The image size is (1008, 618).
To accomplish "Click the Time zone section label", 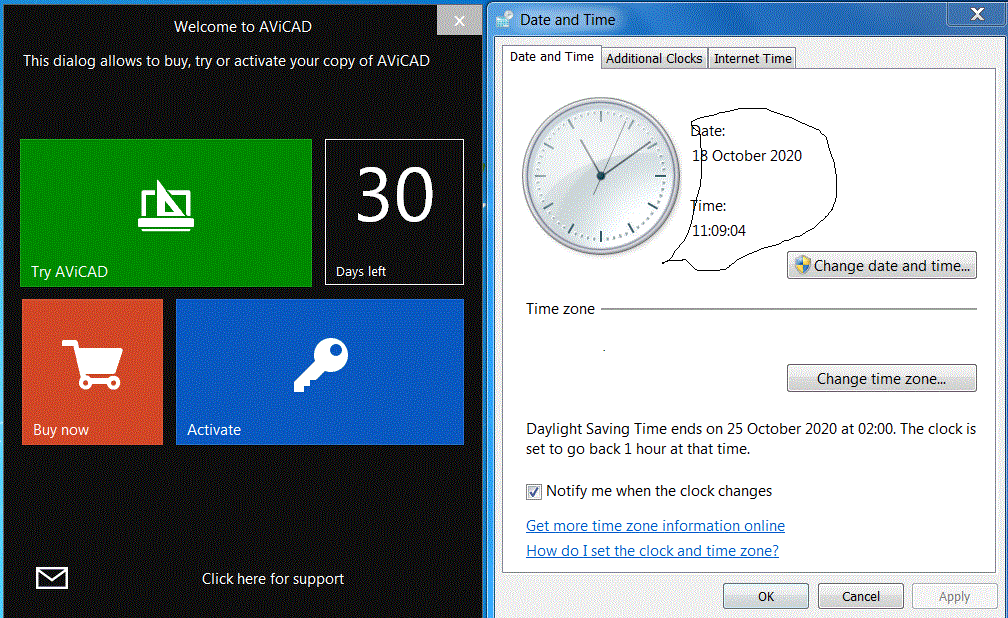I will 560,309.
